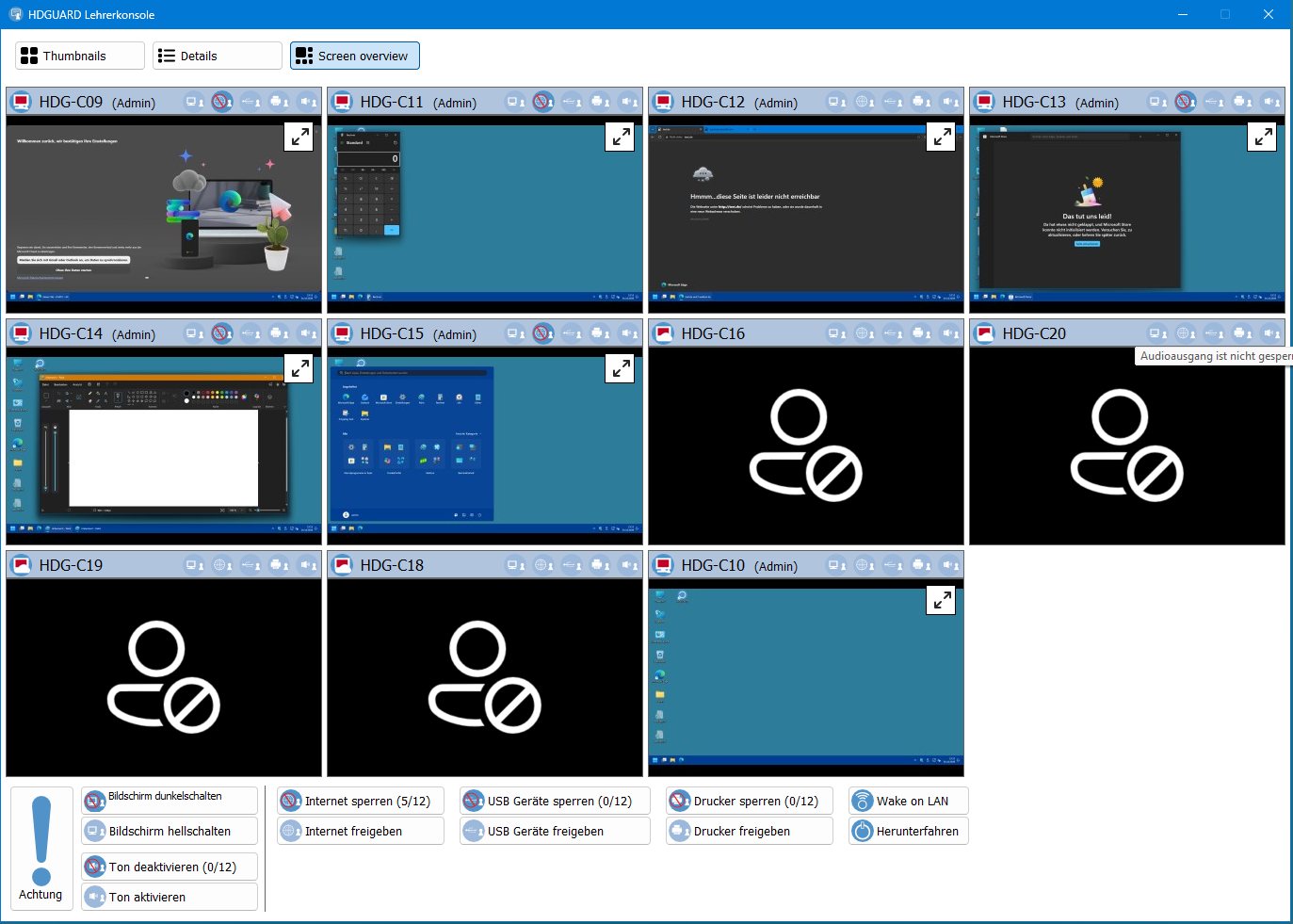Click the screen icon in HDG-C09 header
Viewport: 1293px width, 924px height.
[194, 102]
